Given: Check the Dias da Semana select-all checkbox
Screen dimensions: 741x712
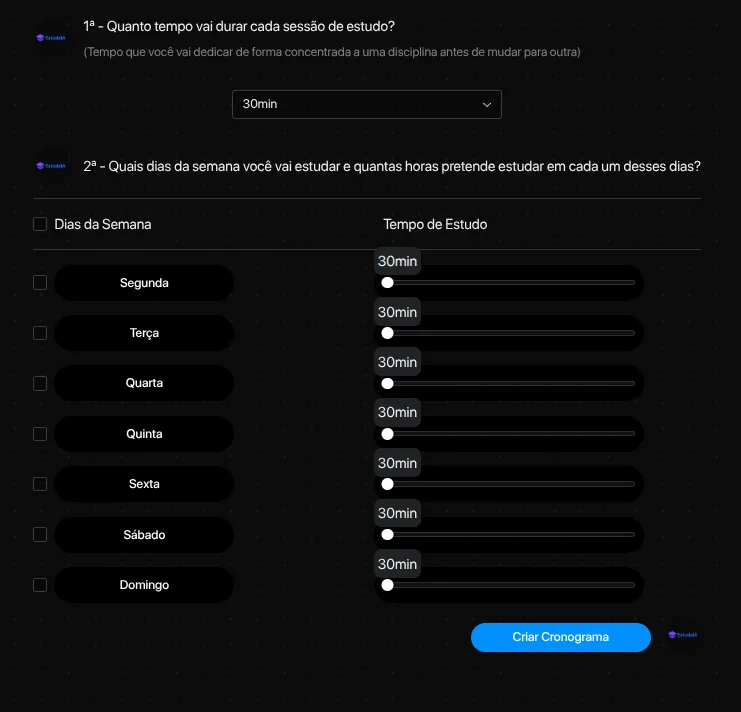Looking at the screenshot, I should (40, 224).
